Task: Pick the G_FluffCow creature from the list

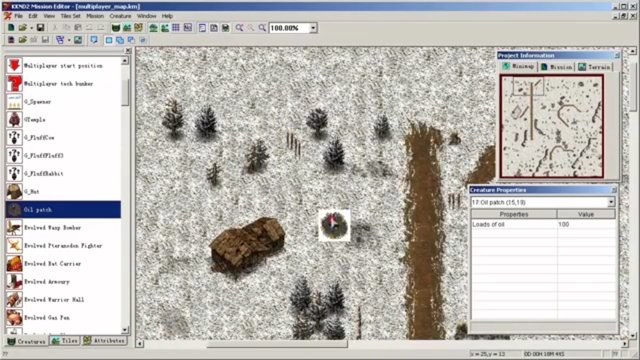Action: pos(63,137)
